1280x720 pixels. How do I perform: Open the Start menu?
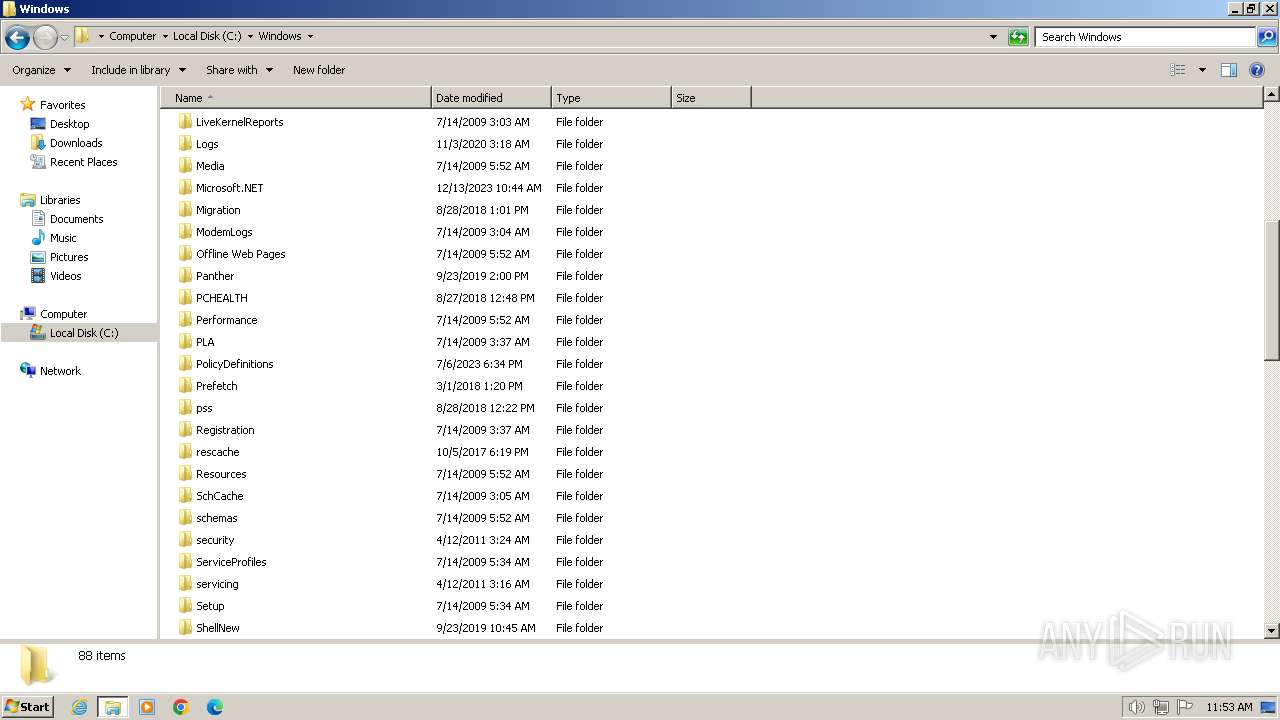pos(27,706)
